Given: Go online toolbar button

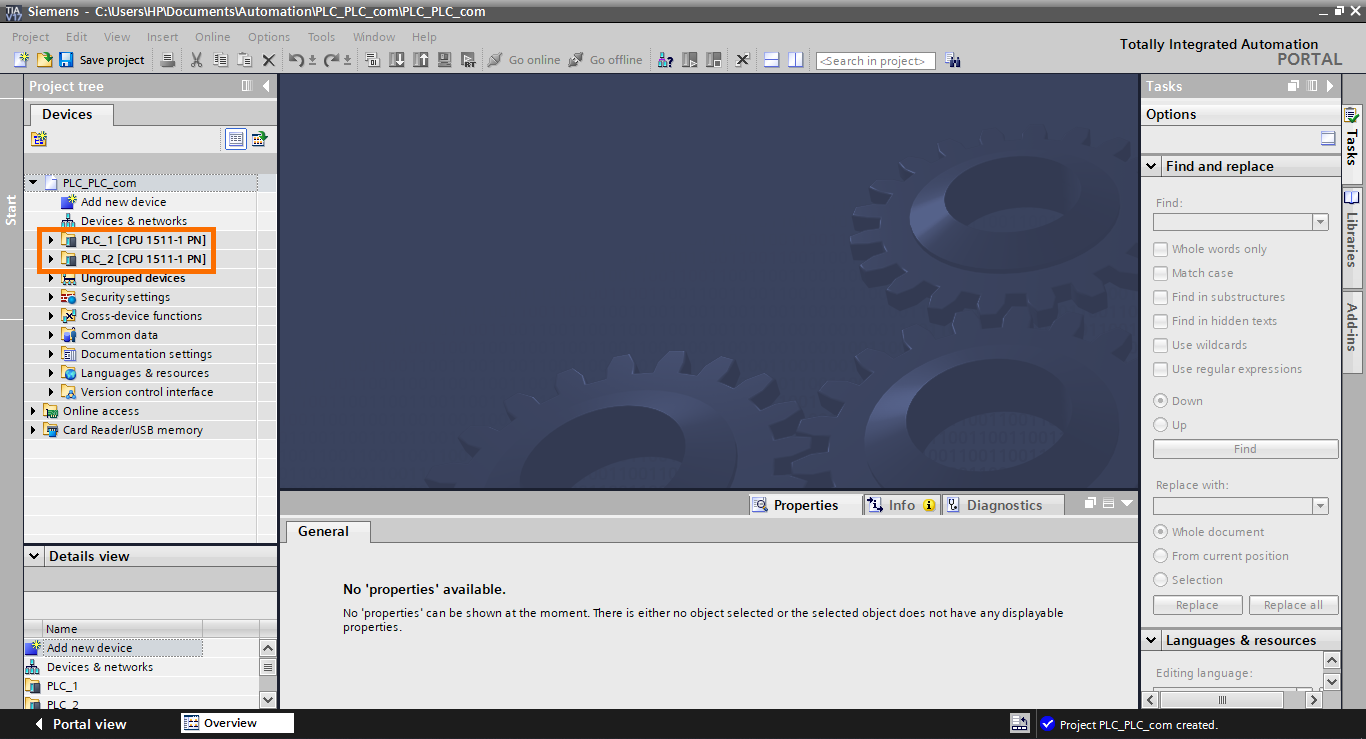Looking at the screenshot, I should point(524,60).
